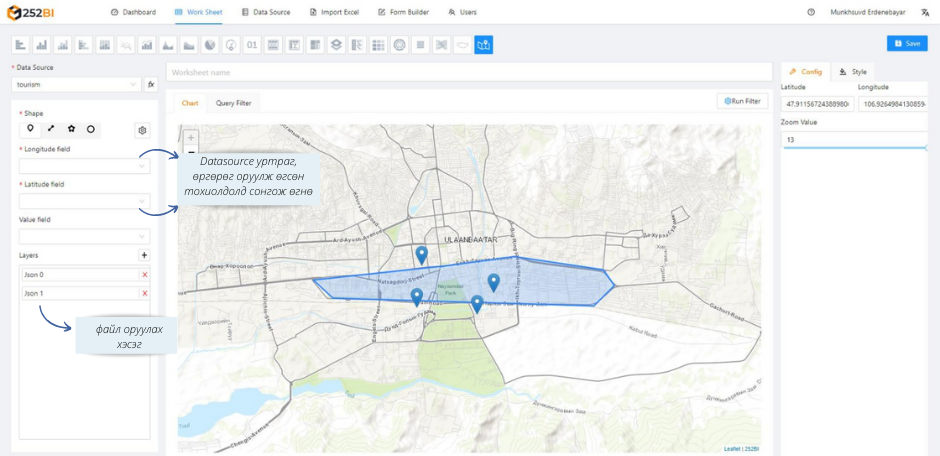Select the "01" number chart icon
The width and height of the screenshot is (940, 456).
tap(252, 45)
